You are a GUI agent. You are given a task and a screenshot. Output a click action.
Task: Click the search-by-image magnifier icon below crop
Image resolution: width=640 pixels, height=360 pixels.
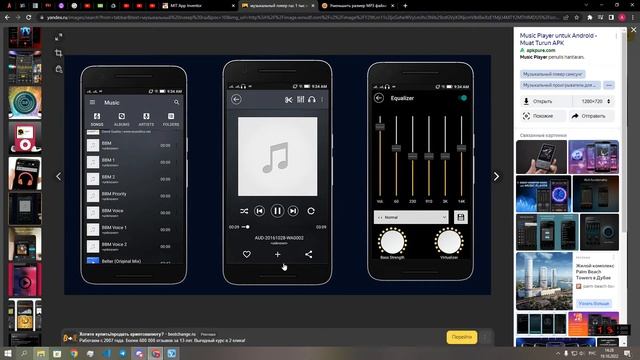pyautogui.click(x=59, y=69)
